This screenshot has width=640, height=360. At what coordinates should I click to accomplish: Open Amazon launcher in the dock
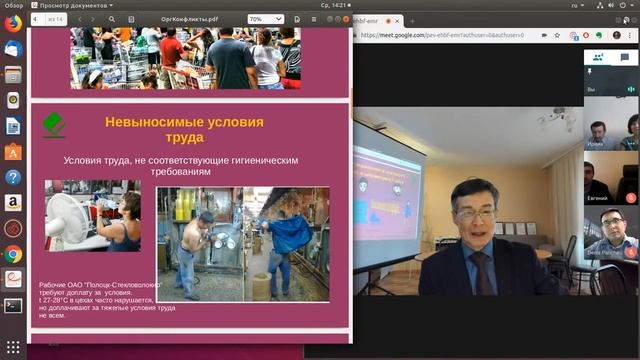click(13, 203)
